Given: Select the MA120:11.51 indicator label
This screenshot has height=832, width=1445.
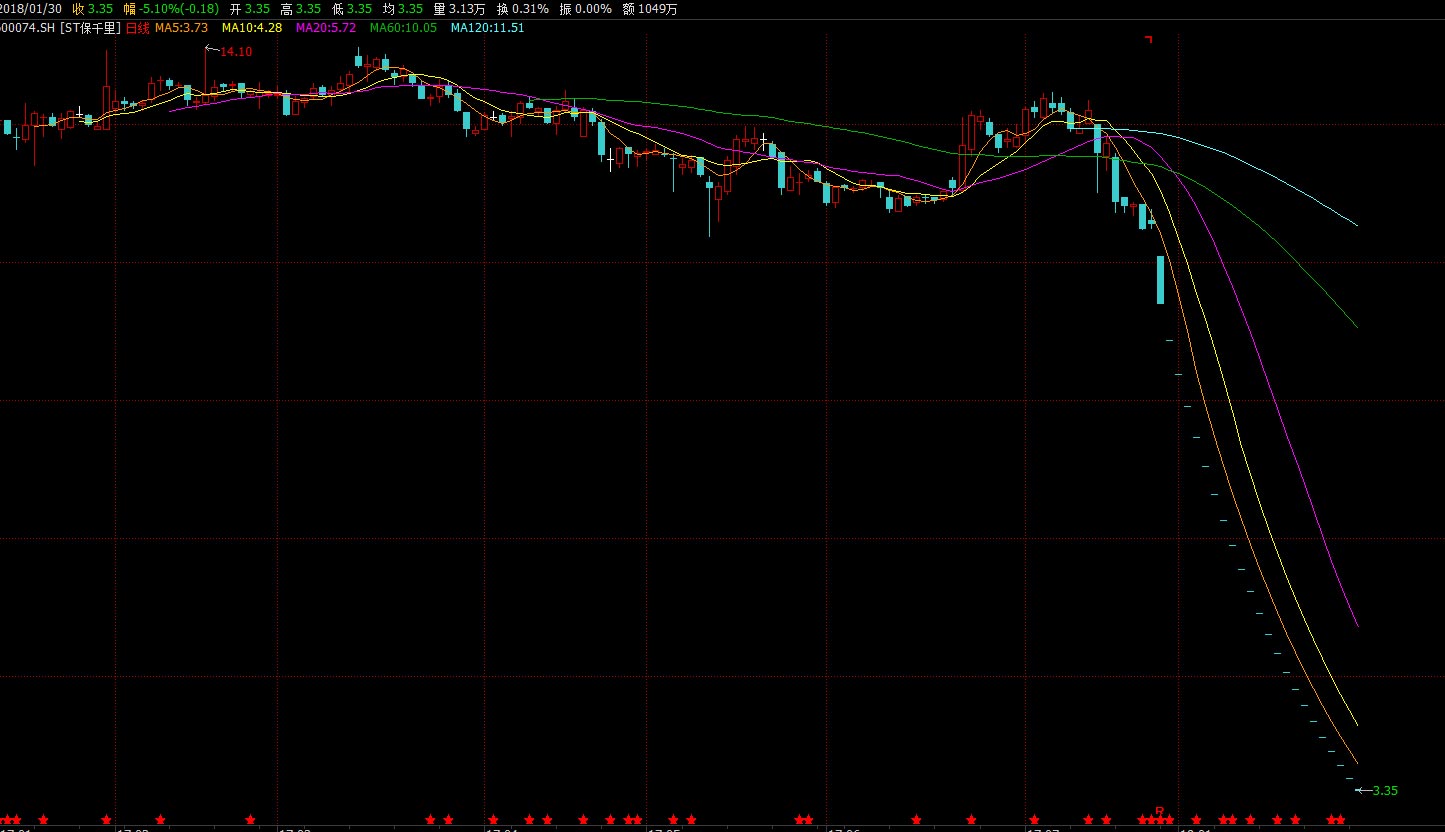Looking at the screenshot, I should [x=487, y=28].
